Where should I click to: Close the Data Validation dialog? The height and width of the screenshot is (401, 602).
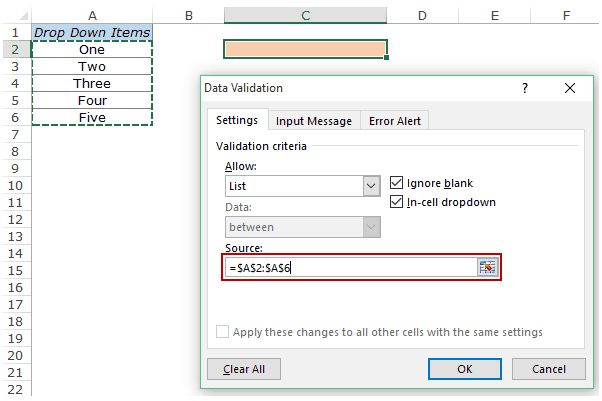point(570,88)
